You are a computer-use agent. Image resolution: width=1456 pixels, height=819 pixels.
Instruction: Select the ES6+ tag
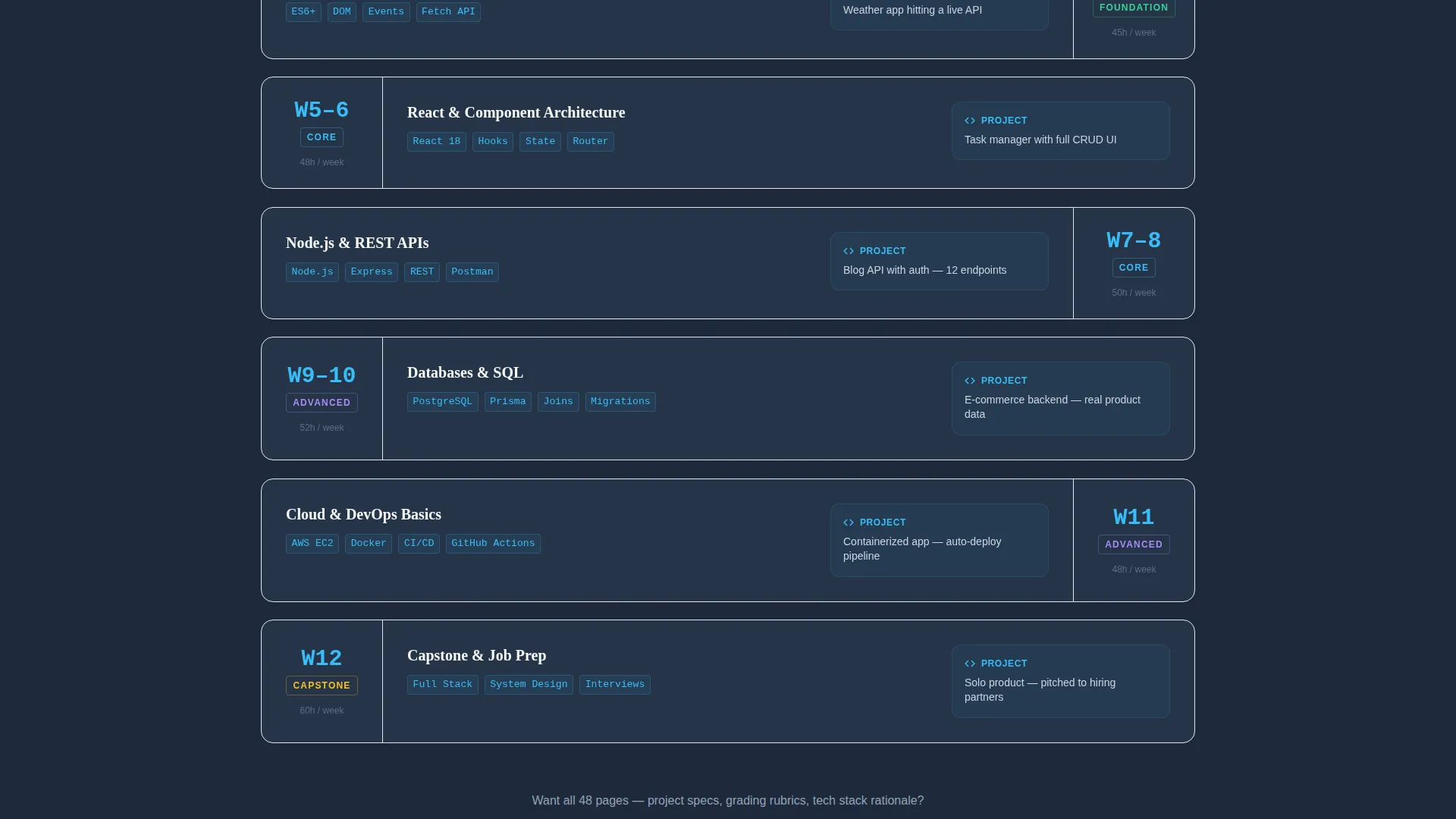[x=303, y=12]
